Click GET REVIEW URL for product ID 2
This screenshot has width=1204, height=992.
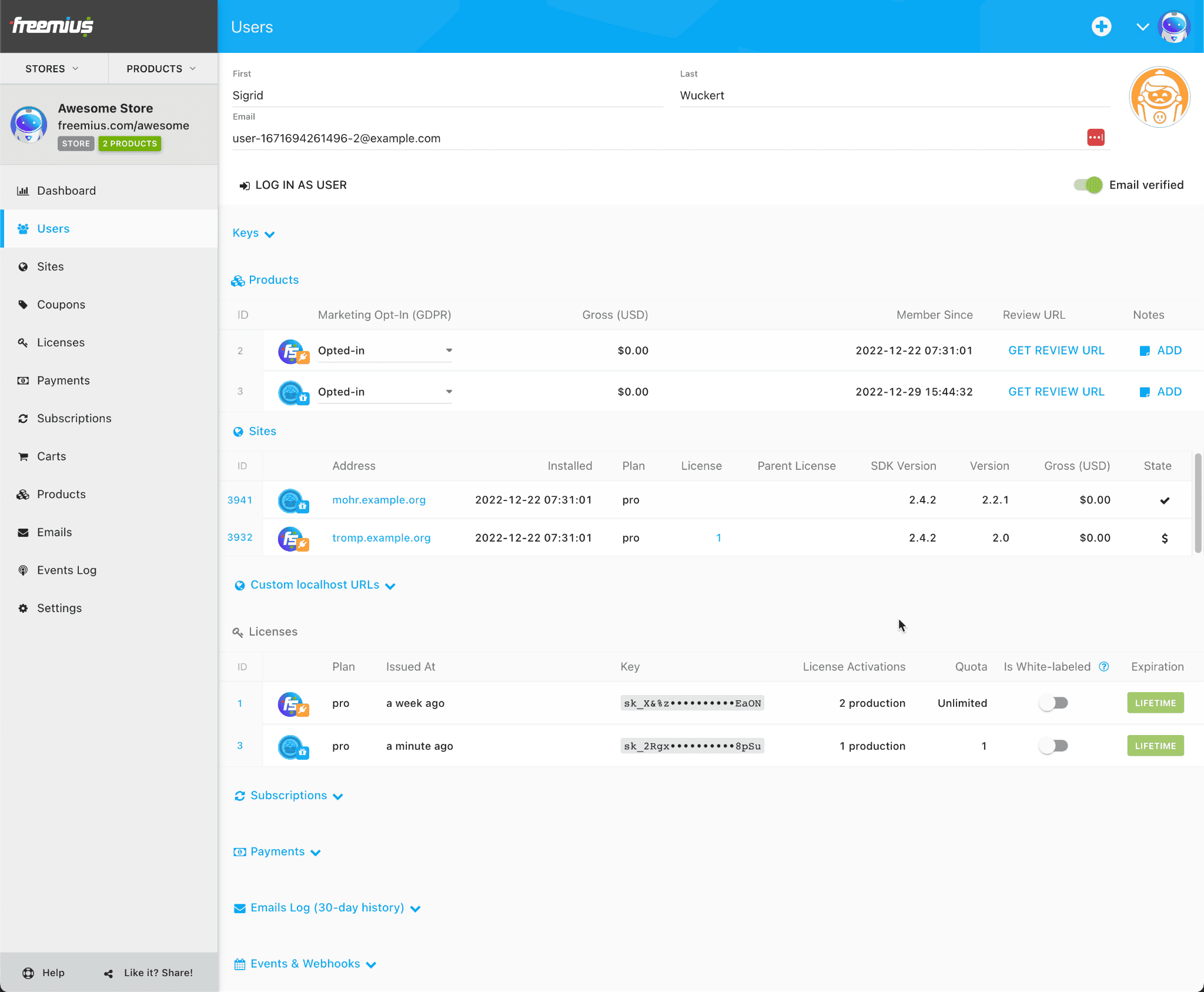pos(1056,350)
